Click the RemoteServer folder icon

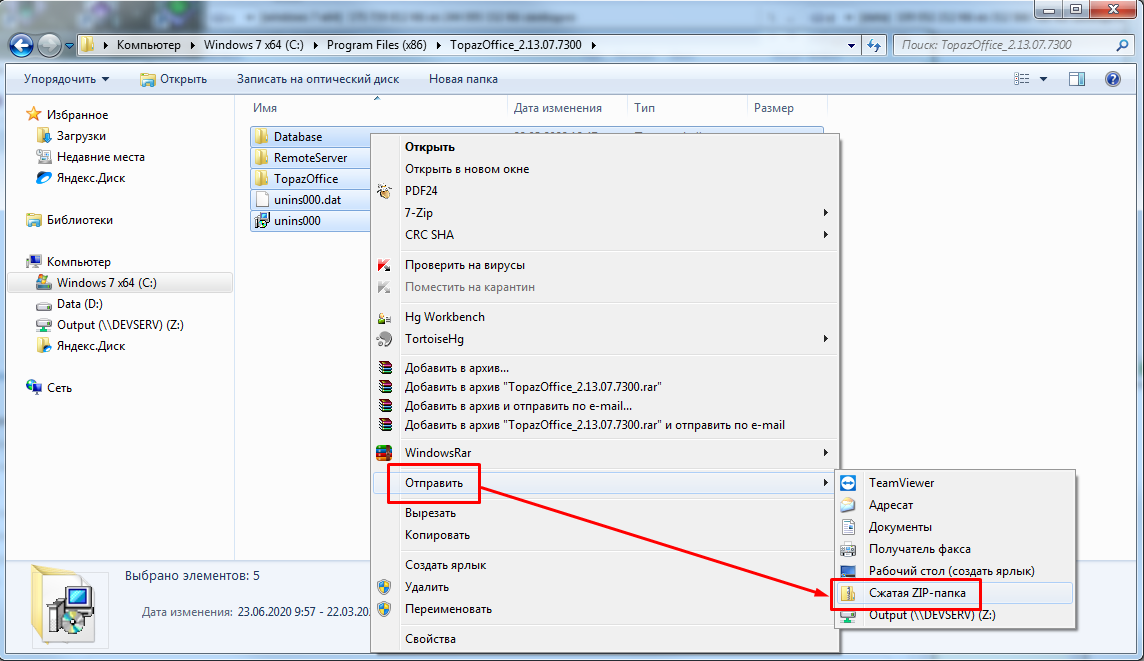[x=261, y=158]
